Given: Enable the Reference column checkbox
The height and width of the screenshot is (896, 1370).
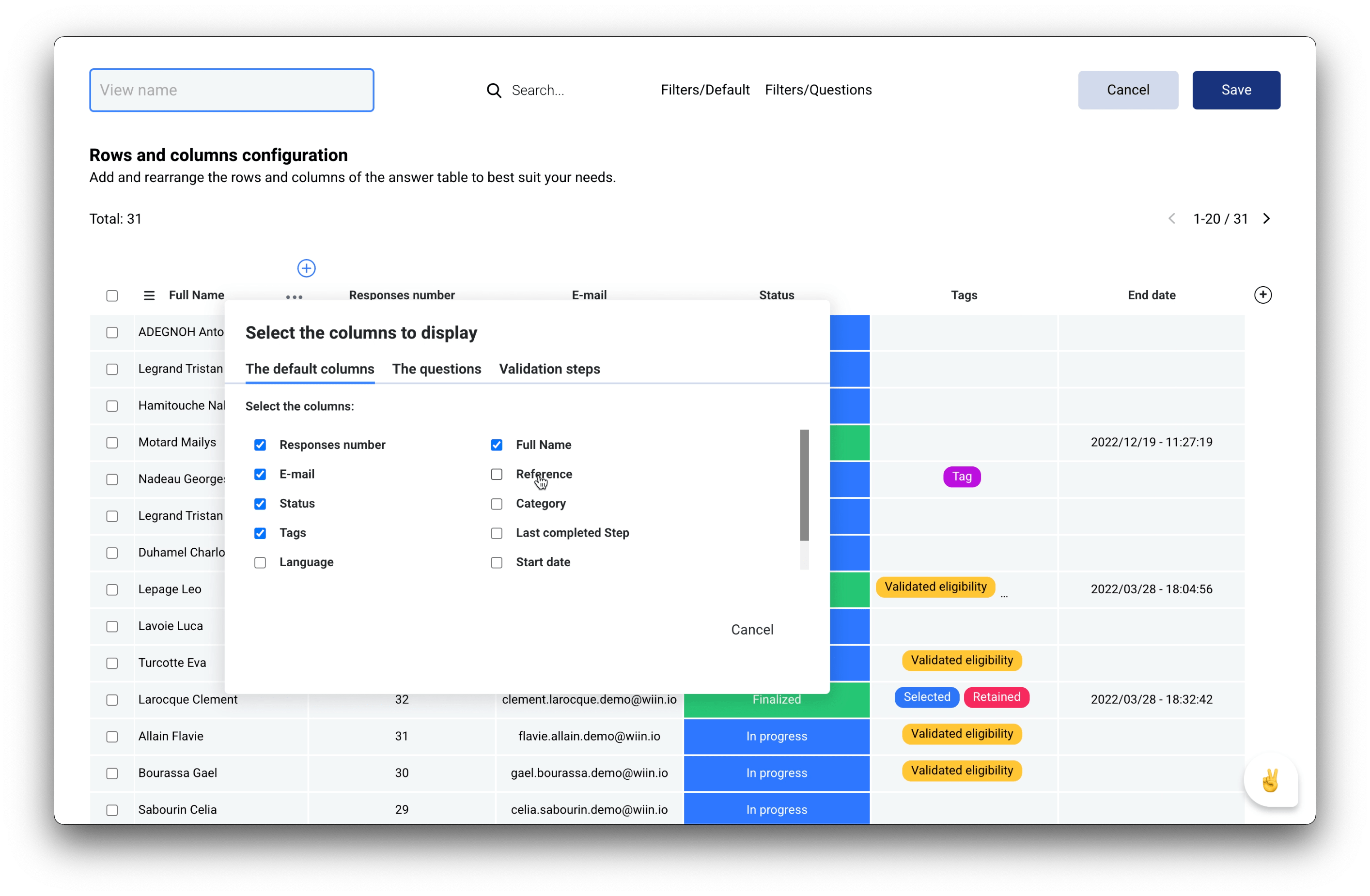Looking at the screenshot, I should tap(496, 474).
